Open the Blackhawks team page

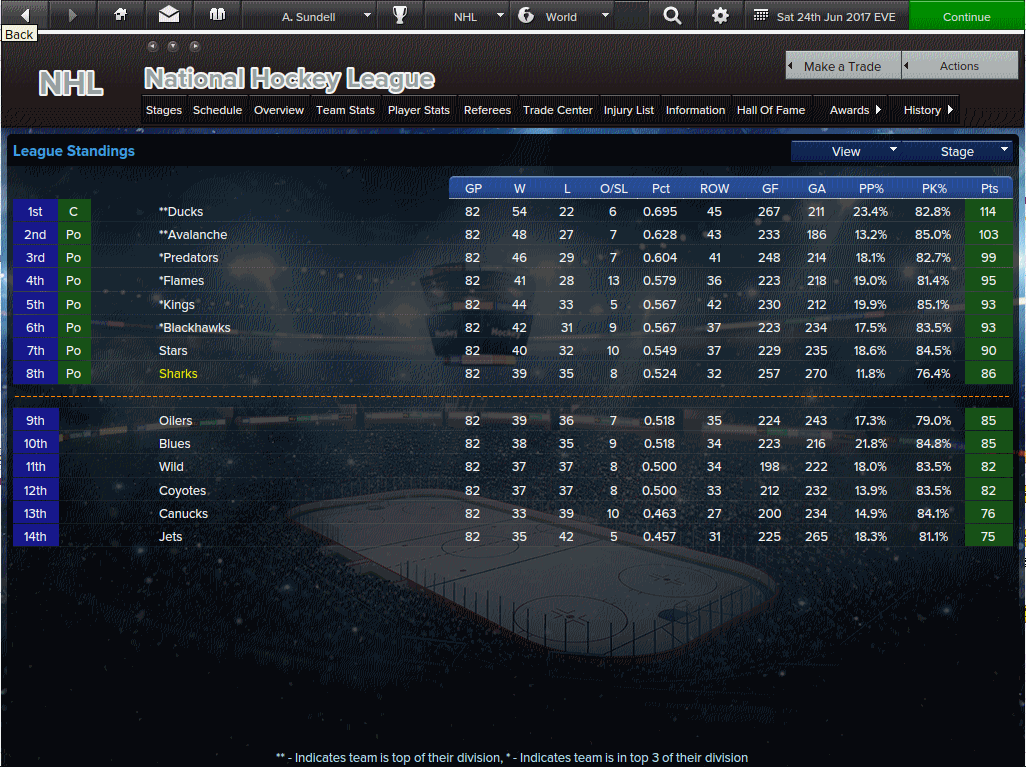pyautogui.click(x=194, y=327)
